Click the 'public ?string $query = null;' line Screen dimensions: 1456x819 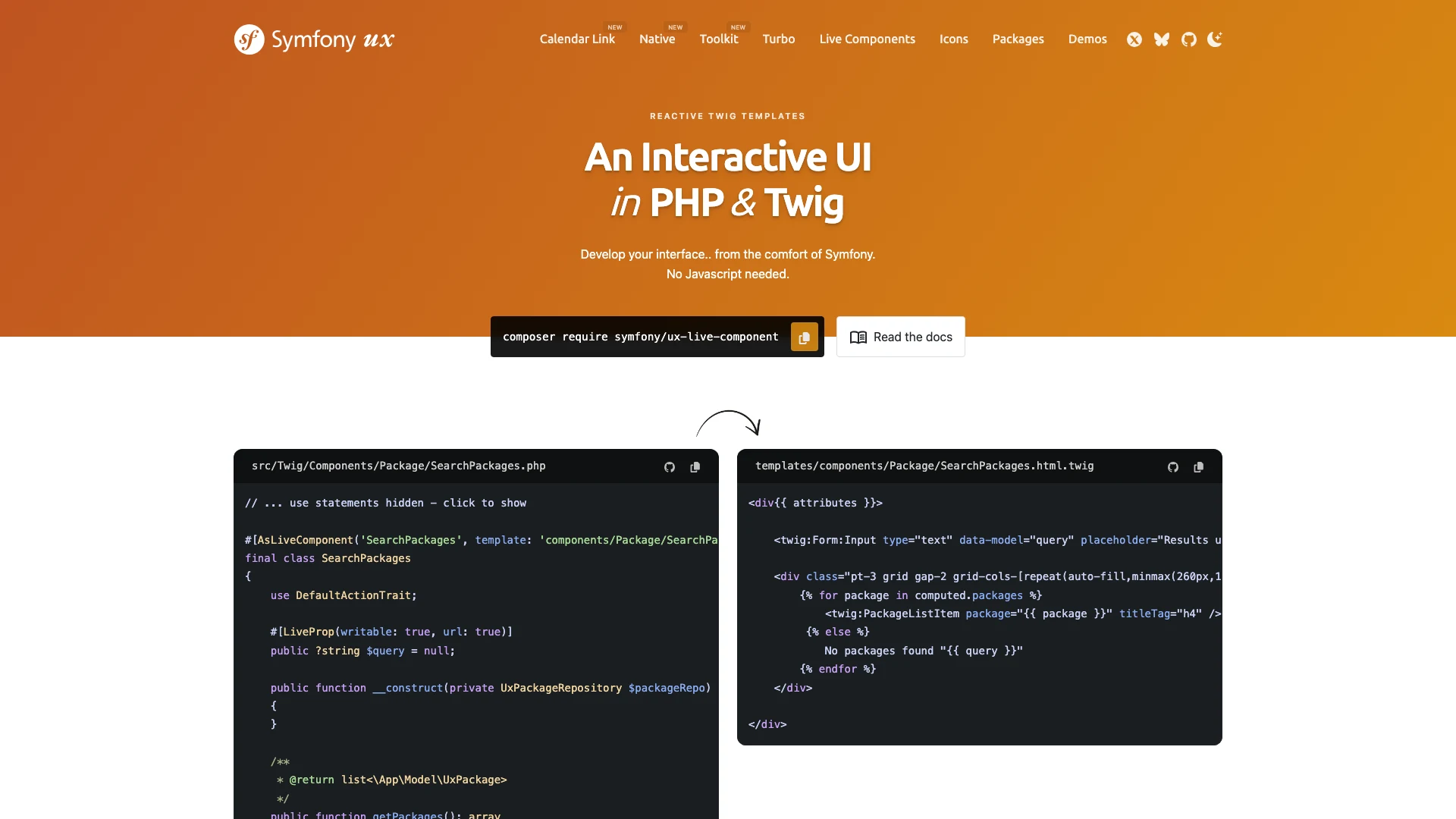click(x=363, y=651)
